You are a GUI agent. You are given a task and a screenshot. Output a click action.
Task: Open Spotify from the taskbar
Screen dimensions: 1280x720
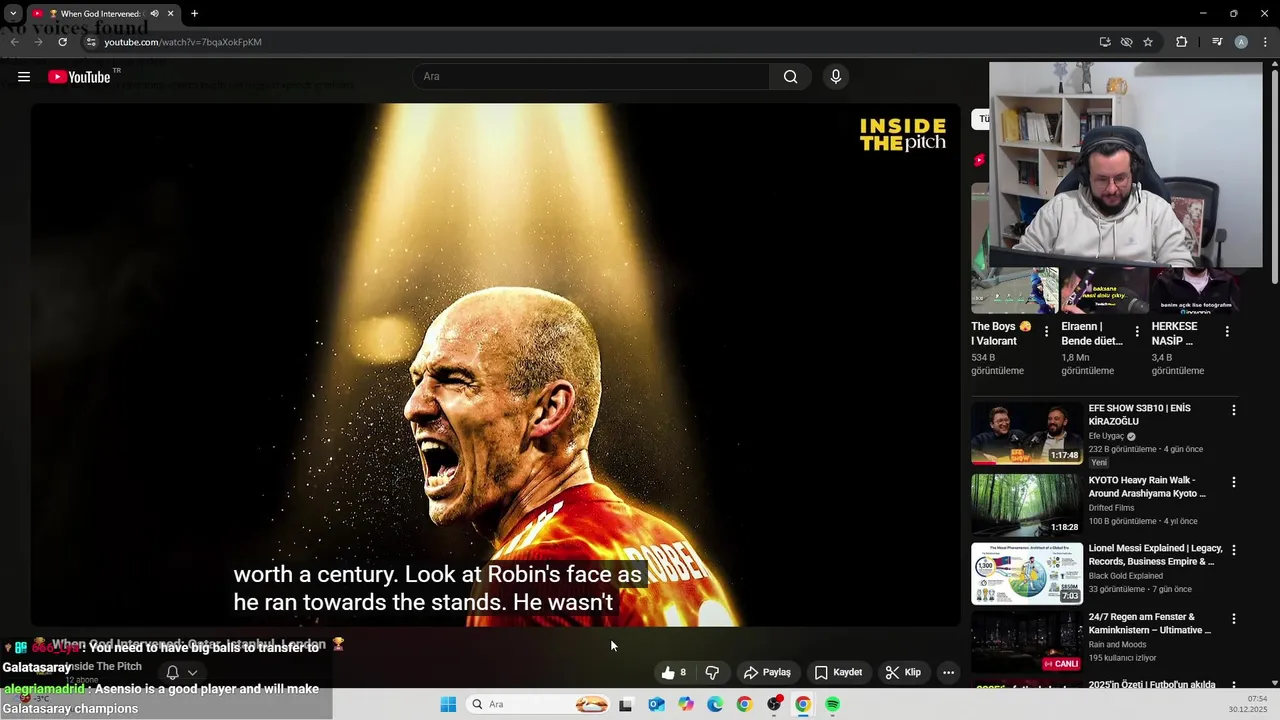point(832,704)
